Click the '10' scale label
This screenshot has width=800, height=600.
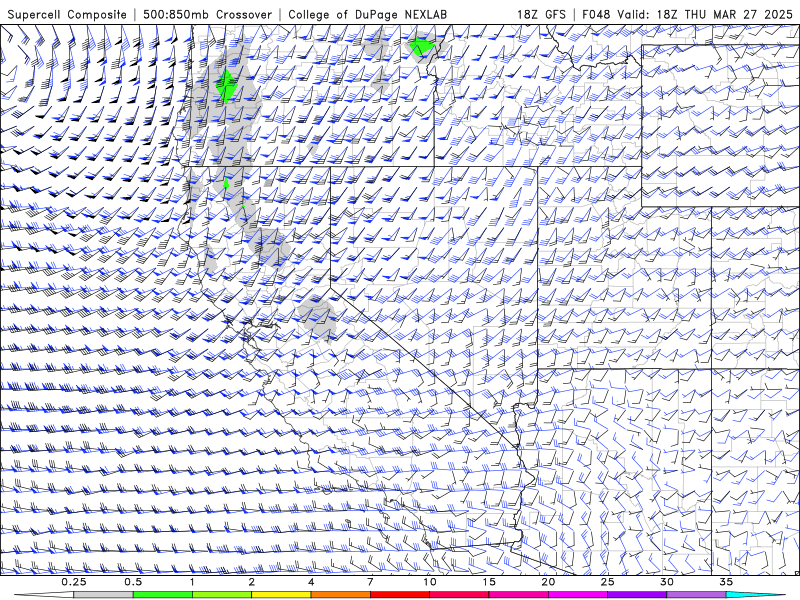point(430,582)
